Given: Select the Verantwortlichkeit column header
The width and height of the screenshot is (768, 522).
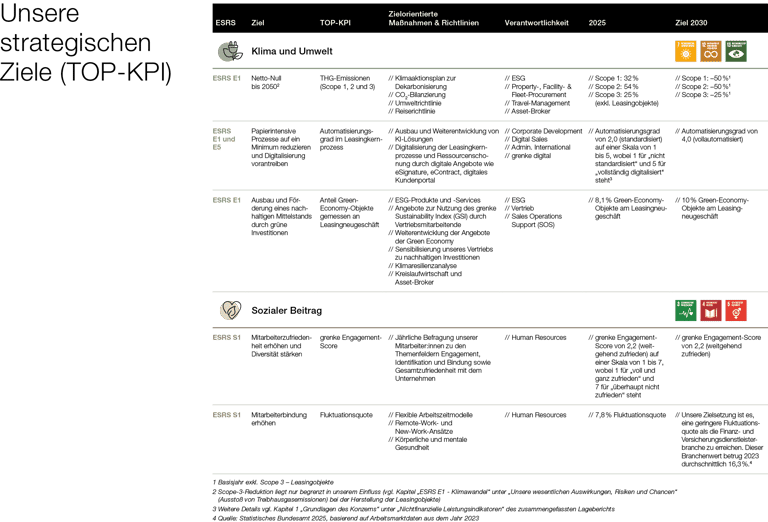Looking at the screenshot, I should coord(537,21).
